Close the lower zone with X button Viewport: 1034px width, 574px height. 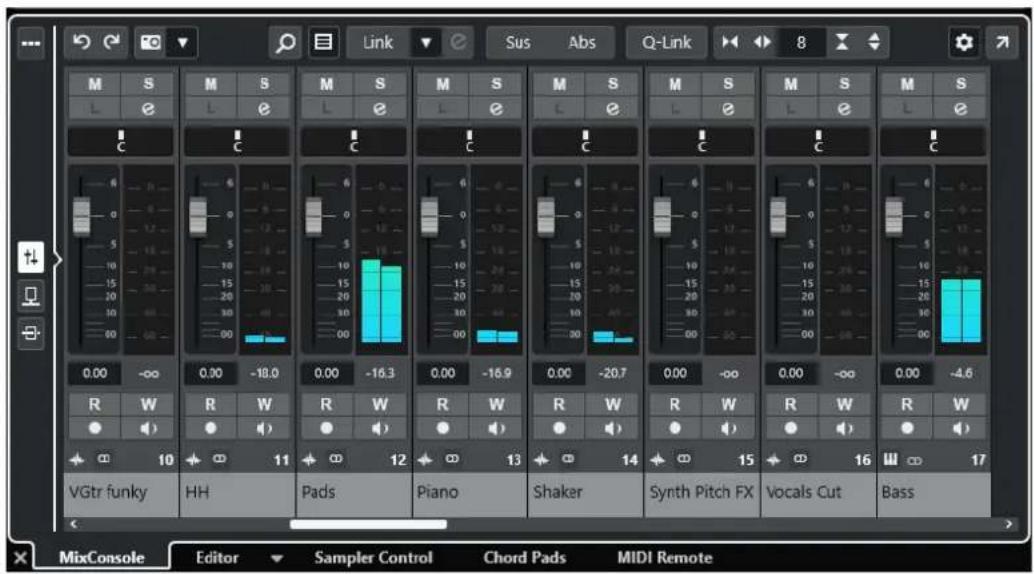(20, 558)
